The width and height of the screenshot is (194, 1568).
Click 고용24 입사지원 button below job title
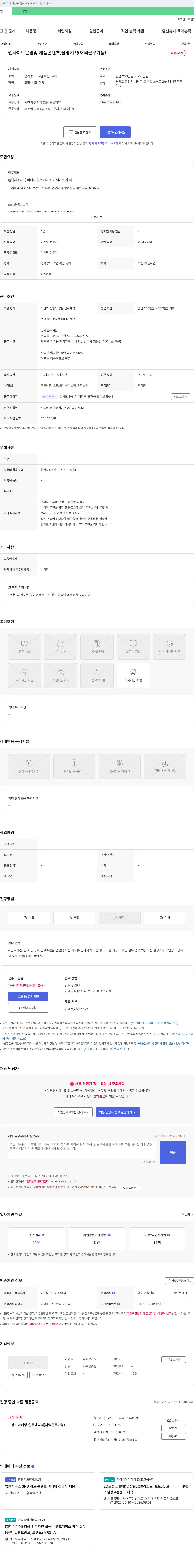tap(115, 132)
